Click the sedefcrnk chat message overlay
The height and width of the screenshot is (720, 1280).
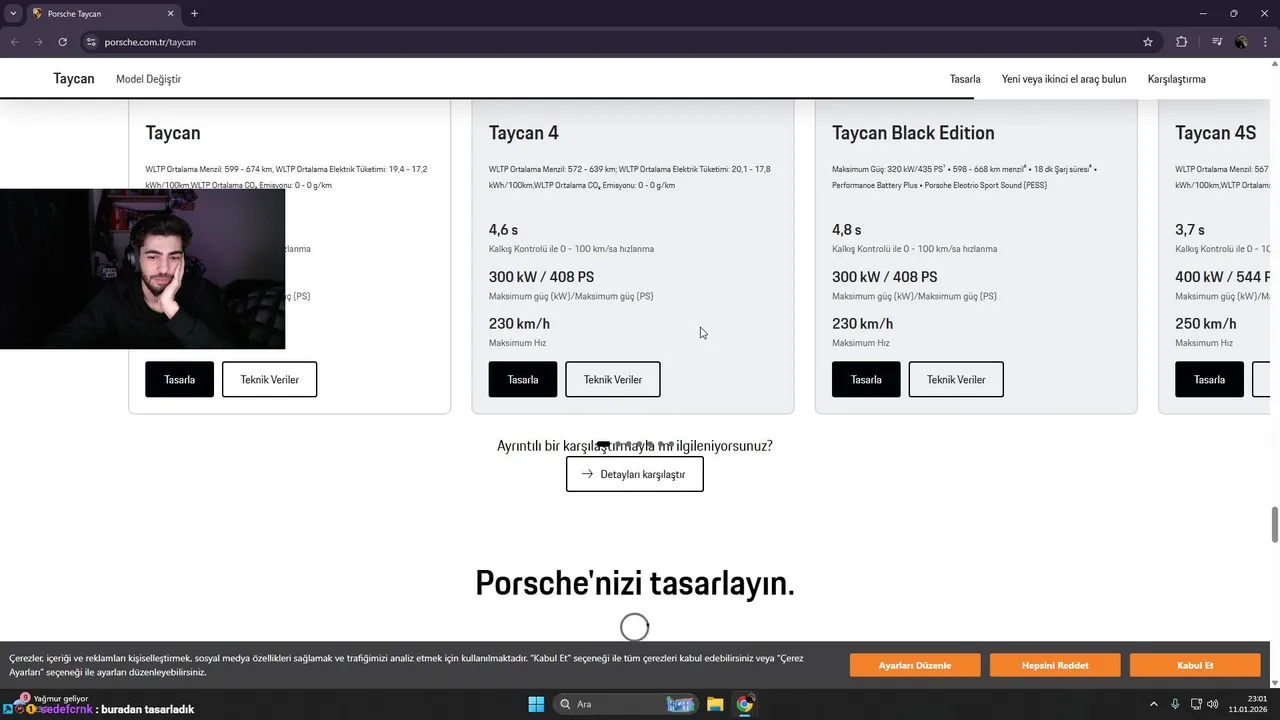(x=116, y=709)
